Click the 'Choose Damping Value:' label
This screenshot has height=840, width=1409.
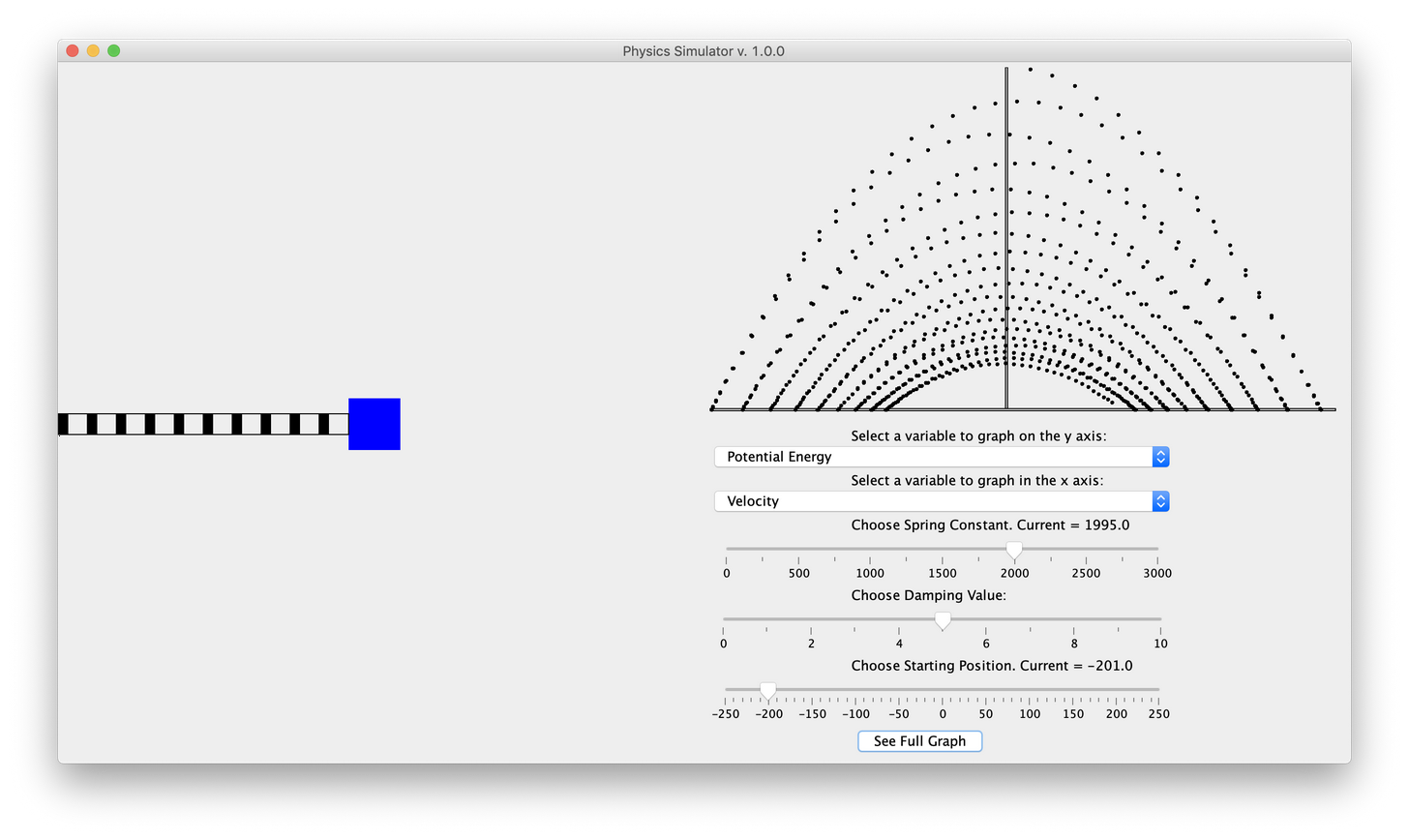[x=929, y=595]
